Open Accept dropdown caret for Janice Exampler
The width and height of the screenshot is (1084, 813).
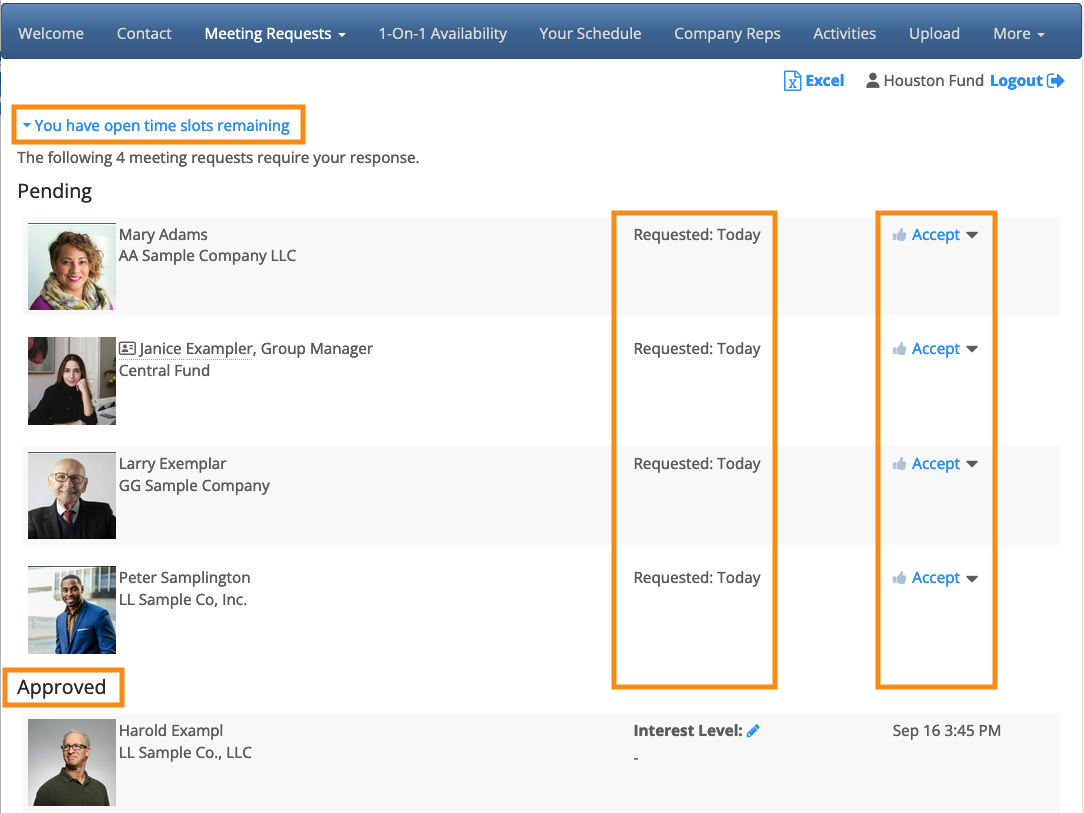click(972, 349)
